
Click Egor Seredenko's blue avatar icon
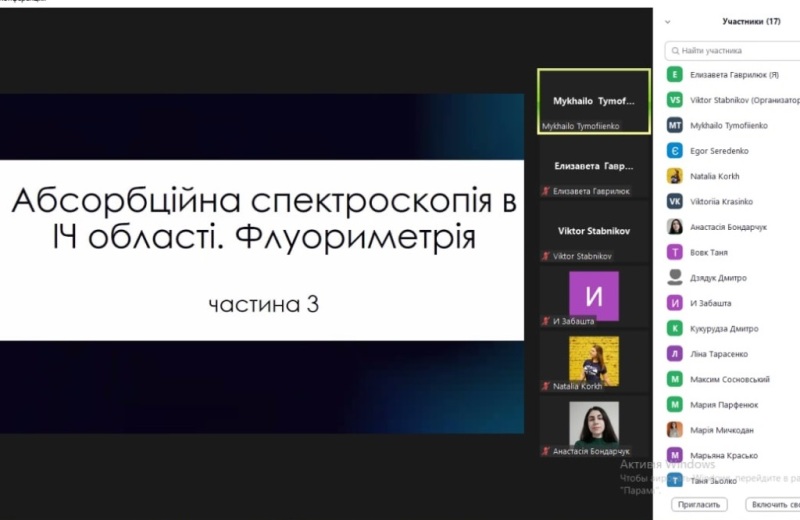point(674,151)
